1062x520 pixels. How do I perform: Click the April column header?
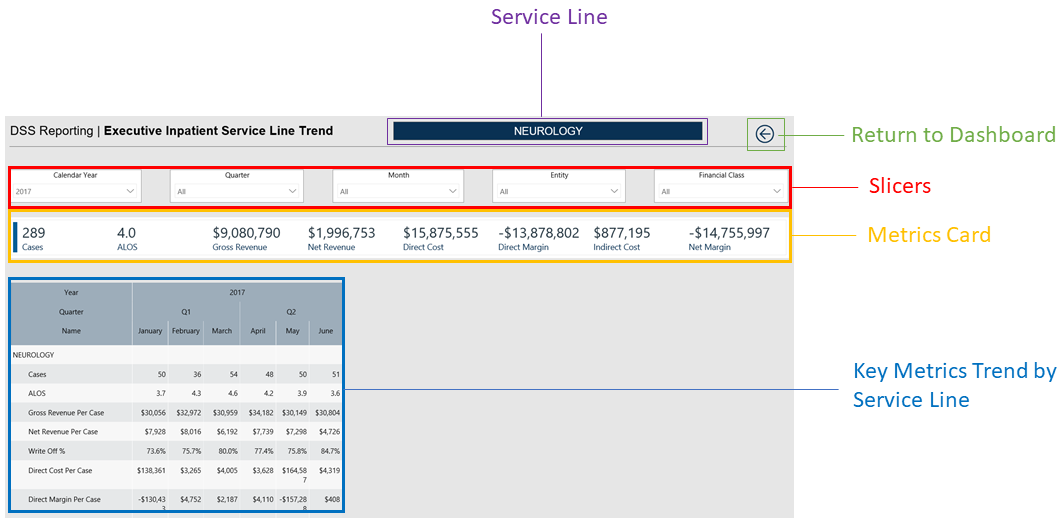pos(258,331)
